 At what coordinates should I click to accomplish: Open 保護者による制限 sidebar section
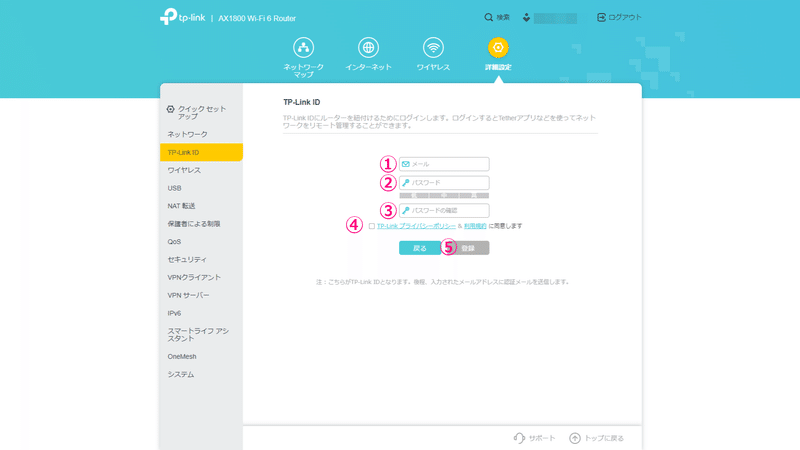coord(201,223)
